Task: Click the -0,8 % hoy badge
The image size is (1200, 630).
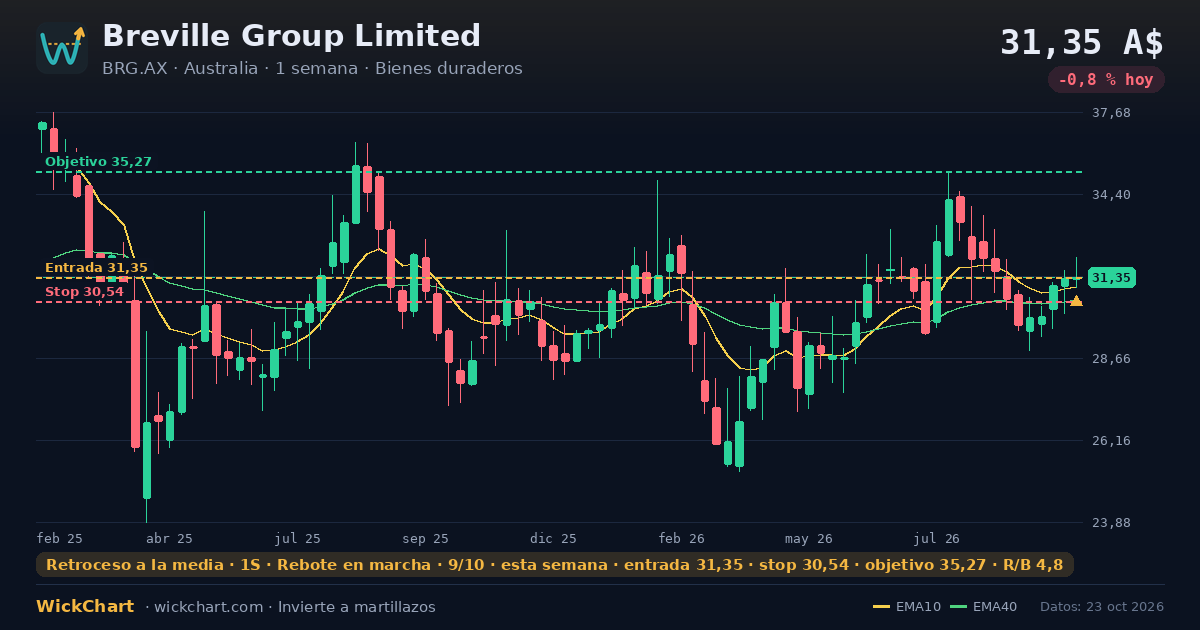Action: 1106,80
